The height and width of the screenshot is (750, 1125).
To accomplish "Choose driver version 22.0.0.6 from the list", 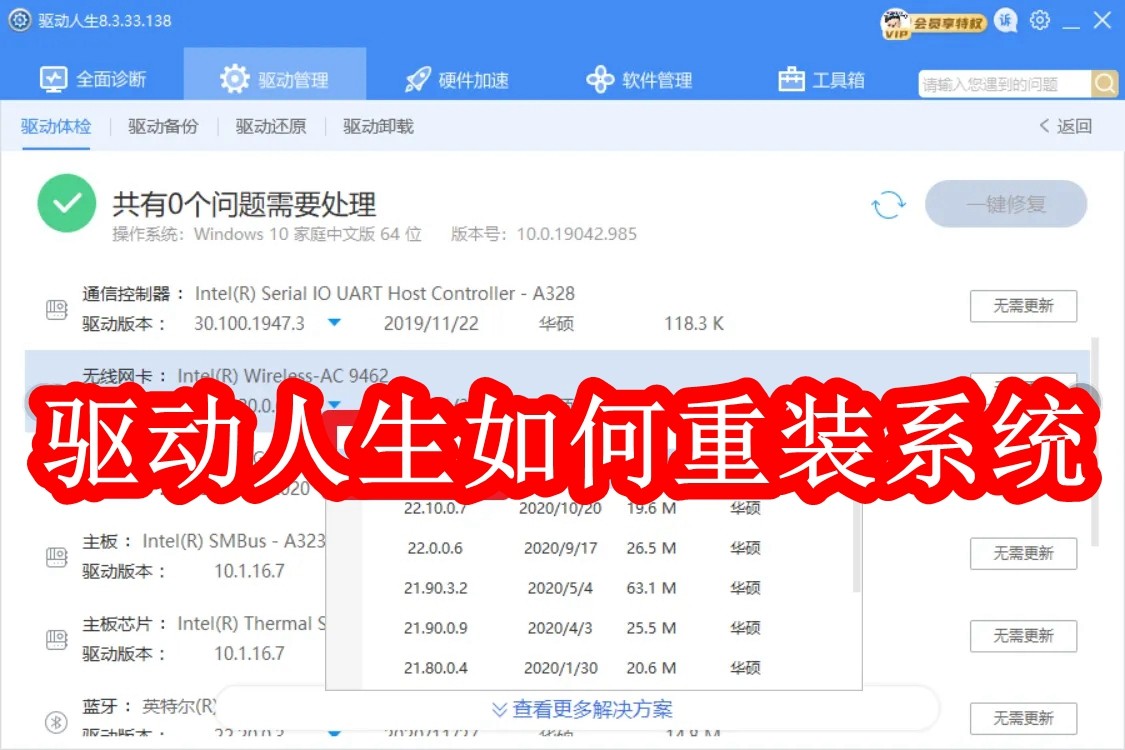I will 435,548.
